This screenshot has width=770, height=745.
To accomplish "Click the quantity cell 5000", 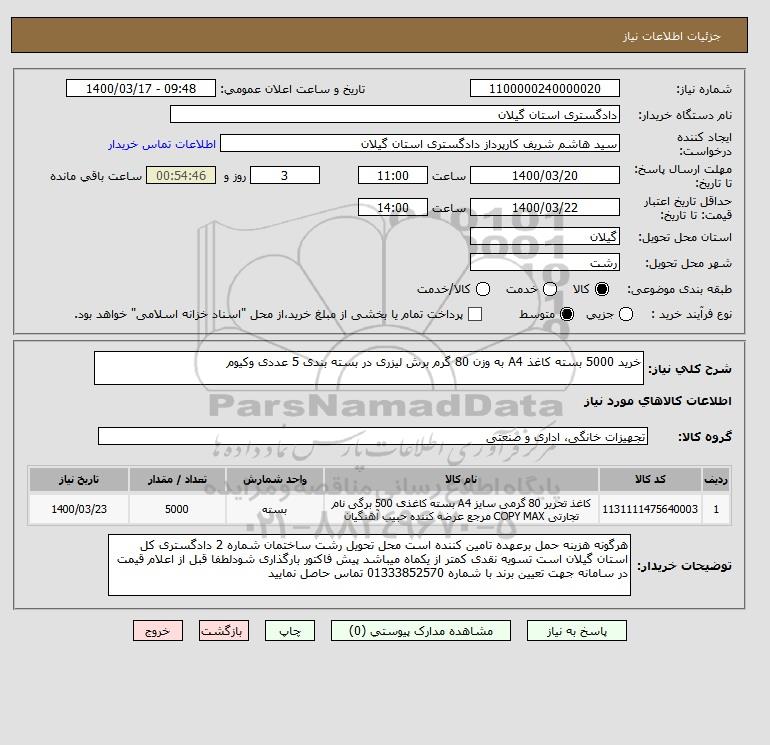I will [177, 509].
